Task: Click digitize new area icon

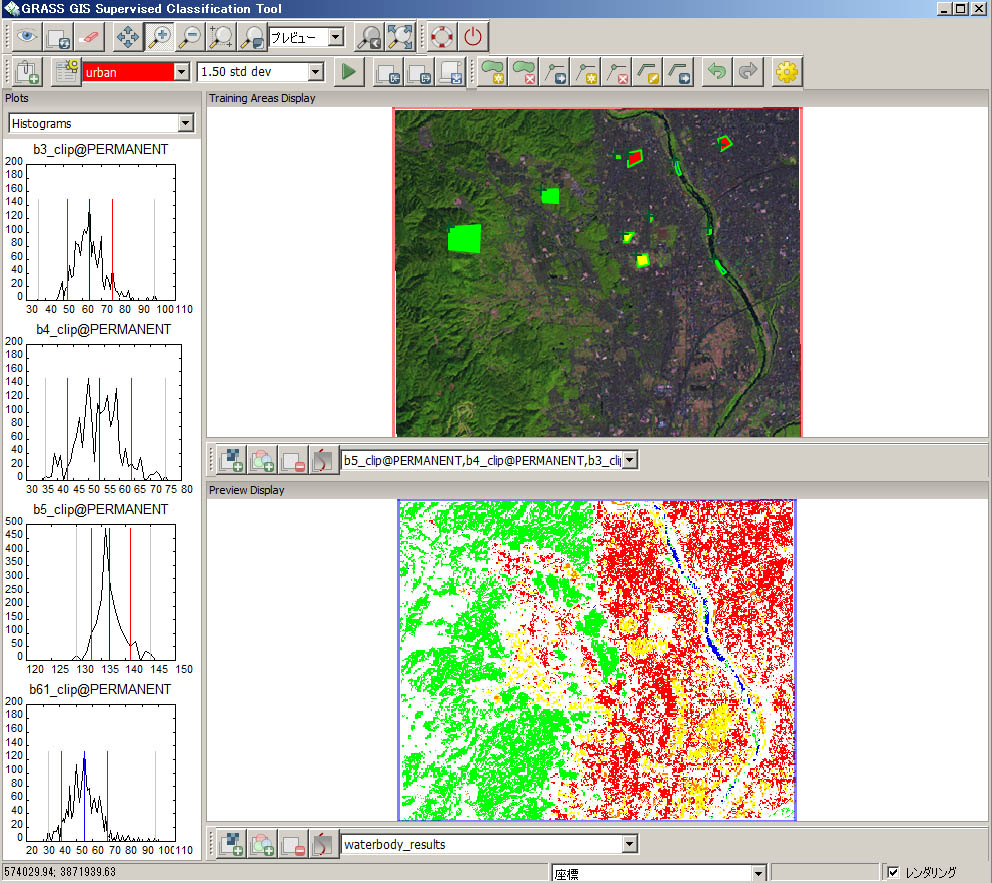Action: [x=492, y=71]
